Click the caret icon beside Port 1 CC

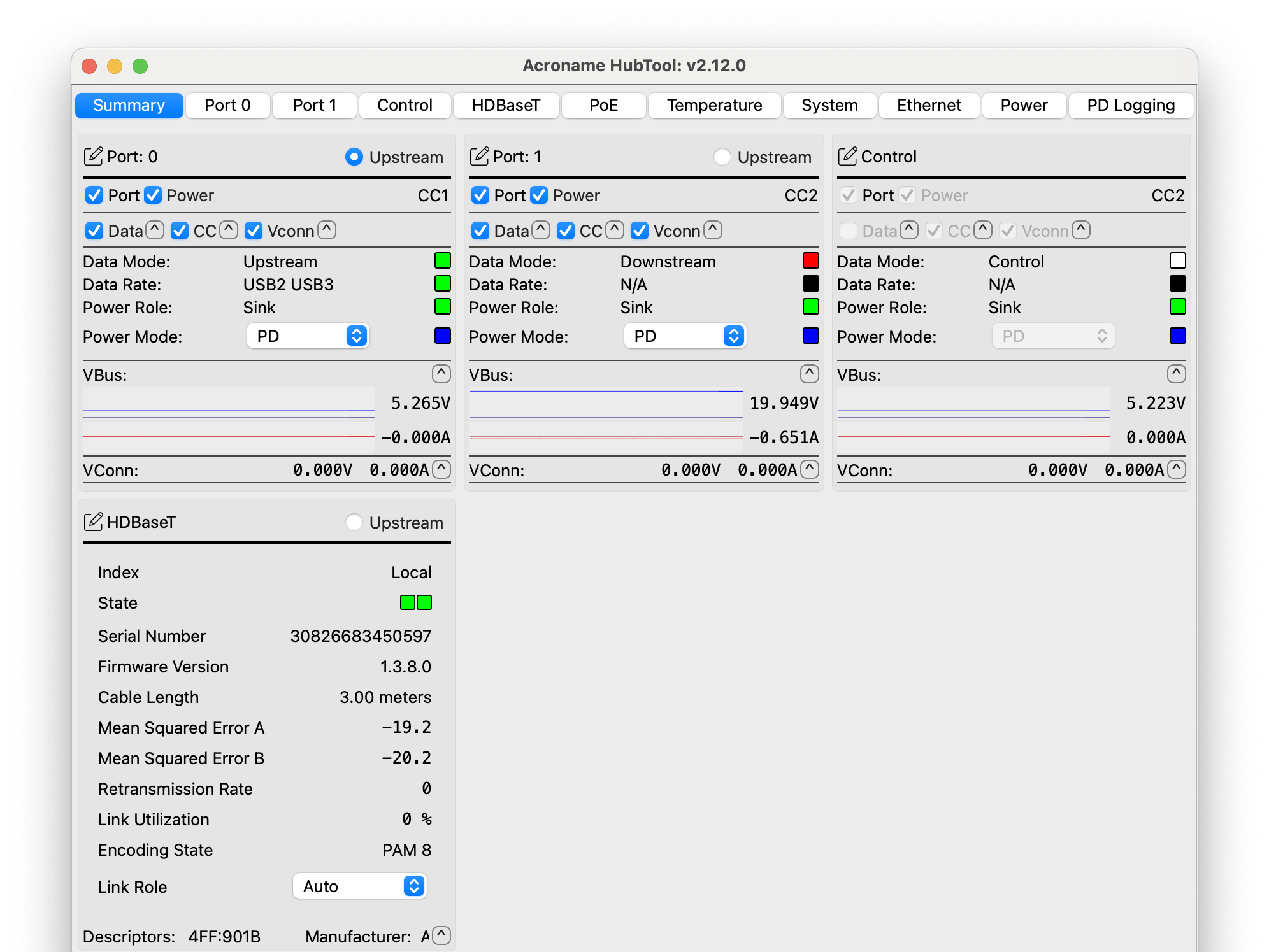pyautogui.click(x=615, y=230)
